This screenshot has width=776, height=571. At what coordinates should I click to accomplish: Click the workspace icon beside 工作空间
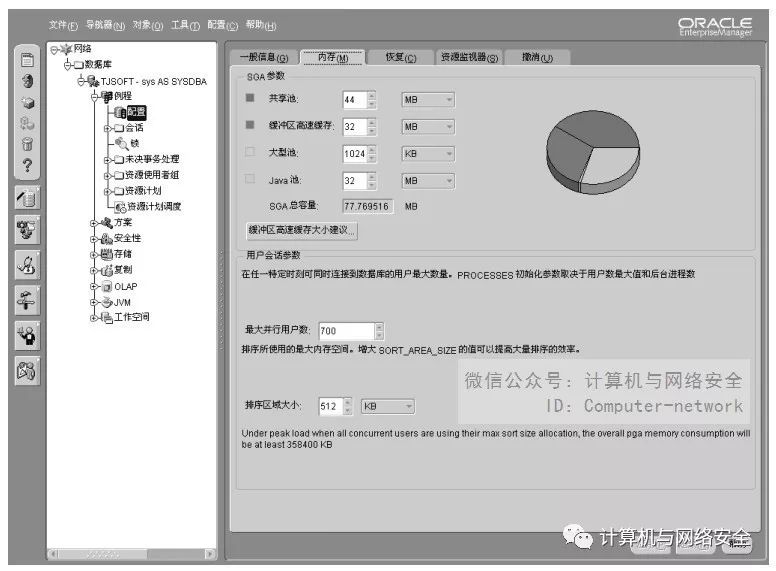click(106, 318)
